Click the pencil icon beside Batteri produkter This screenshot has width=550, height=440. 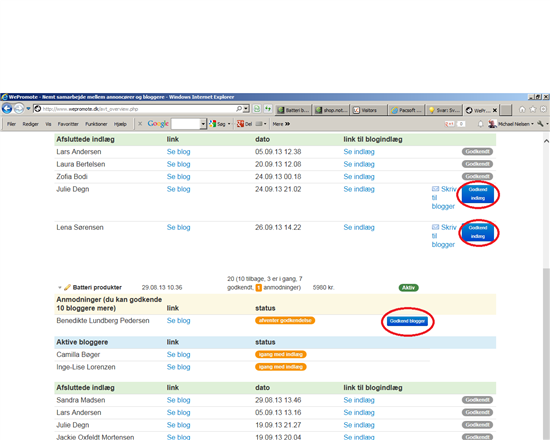tap(67, 287)
